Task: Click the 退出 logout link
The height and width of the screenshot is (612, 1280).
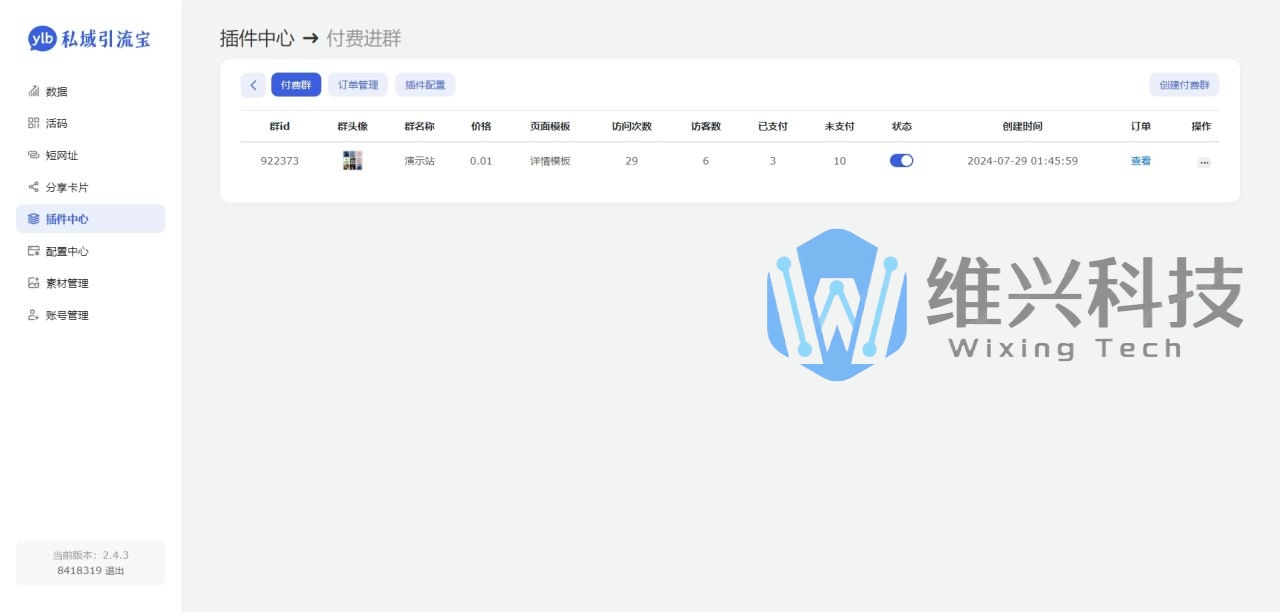Action: [x=115, y=571]
